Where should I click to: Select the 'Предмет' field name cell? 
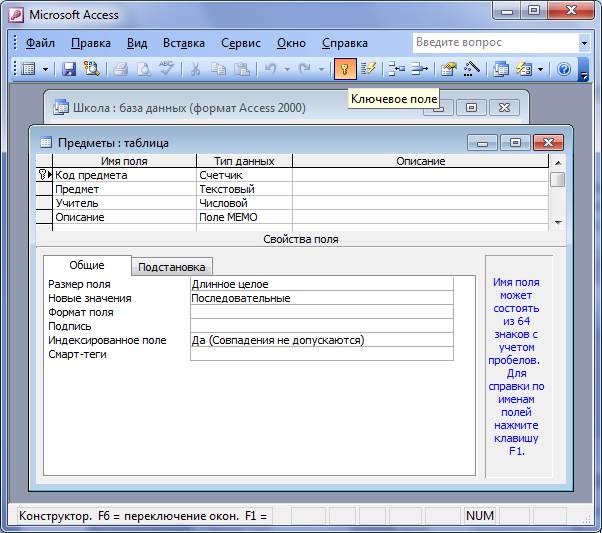click(124, 189)
